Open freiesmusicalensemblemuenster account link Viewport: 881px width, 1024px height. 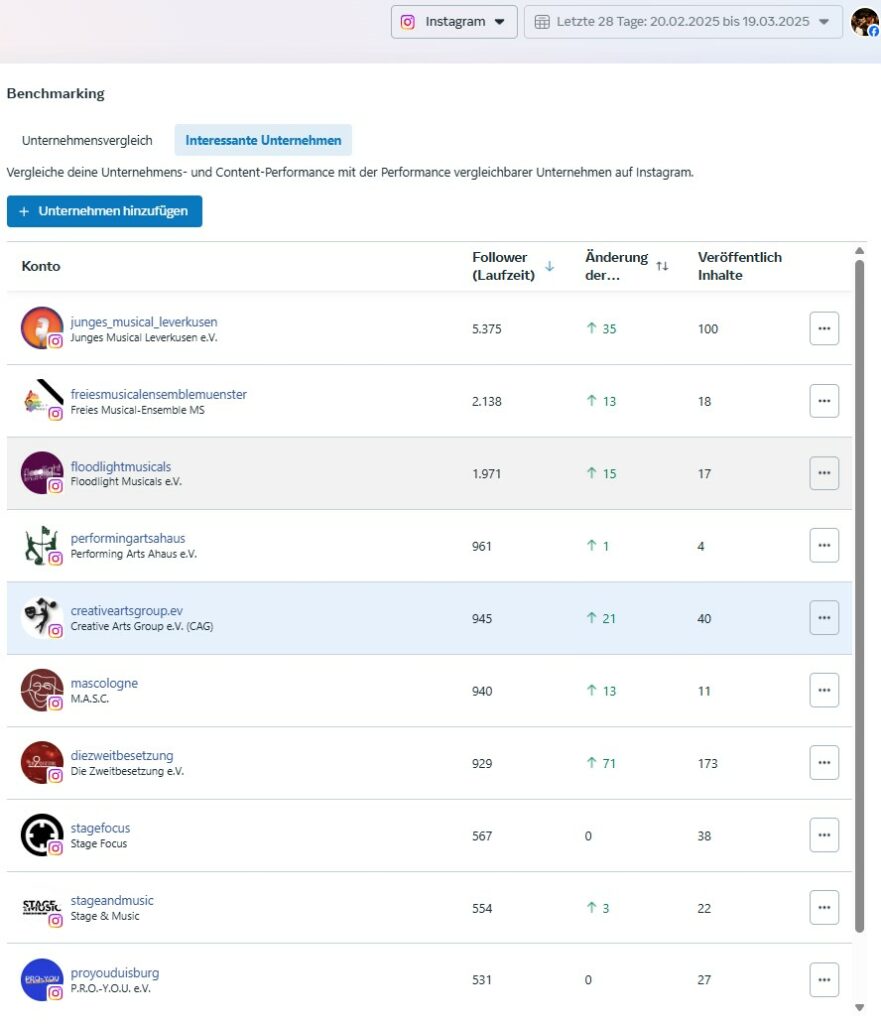158,394
